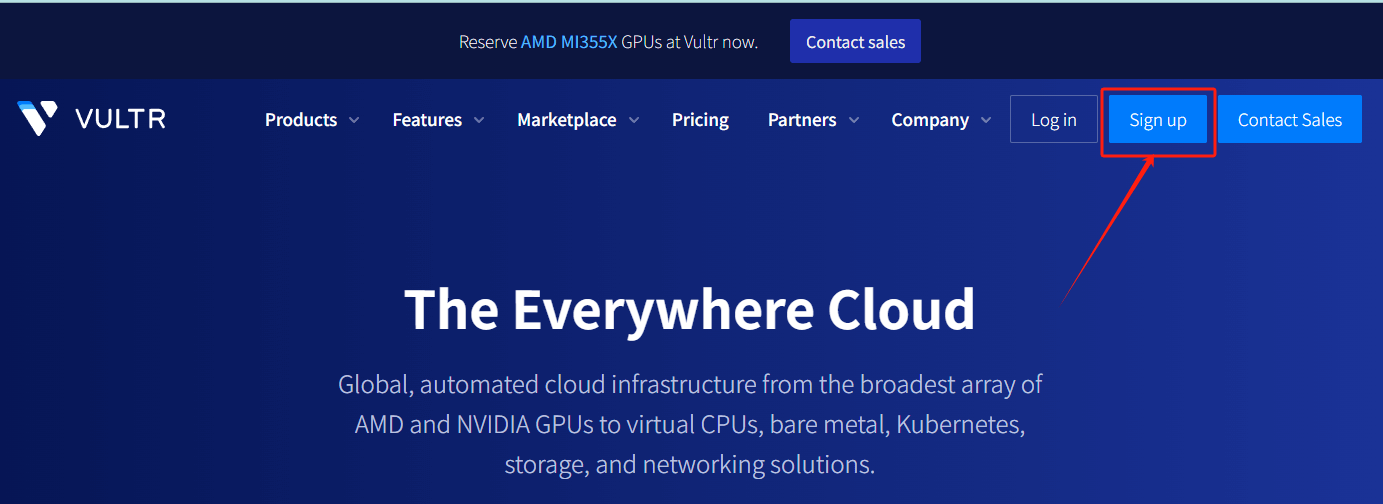Viewport: 1383px width, 504px height.
Task: Click the Log in button
Action: pos(1054,119)
